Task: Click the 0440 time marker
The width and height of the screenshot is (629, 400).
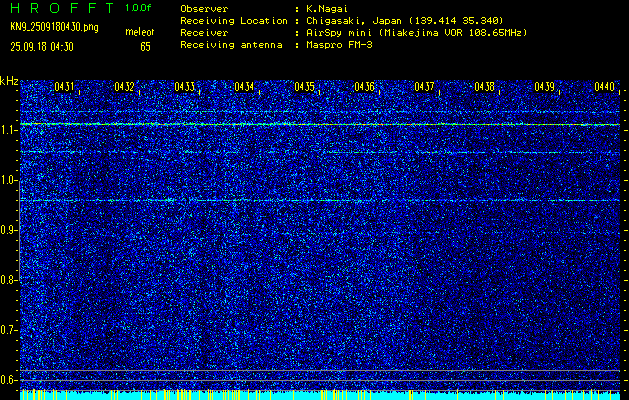Action: [604, 87]
